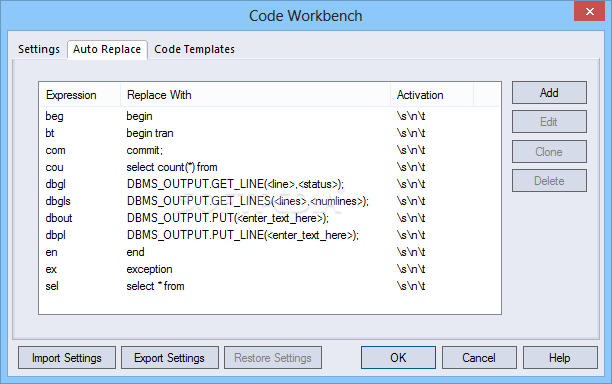Open the Help button
The image size is (612, 384).
point(560,357)
